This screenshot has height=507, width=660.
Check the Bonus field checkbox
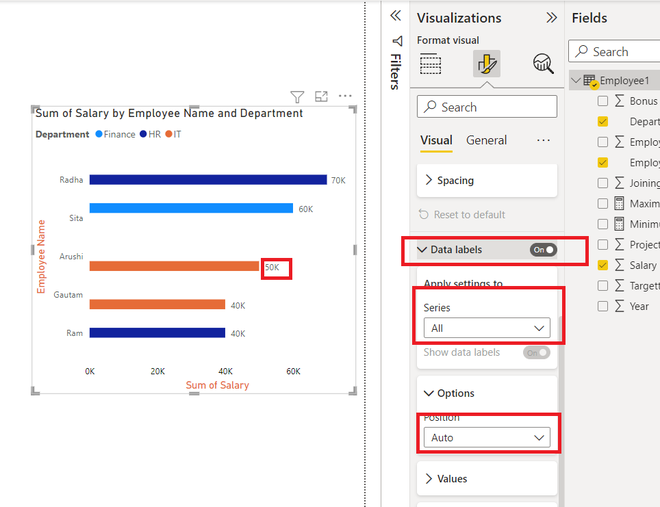tap(603, 101)
